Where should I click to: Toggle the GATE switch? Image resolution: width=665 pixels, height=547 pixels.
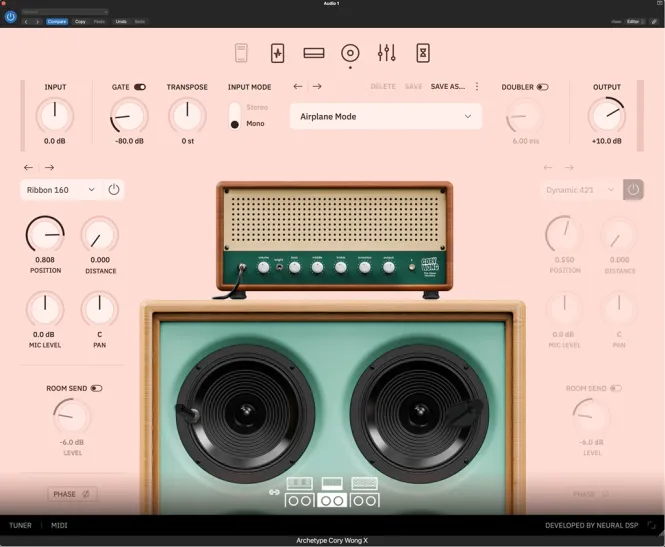(x=140, y=87)
